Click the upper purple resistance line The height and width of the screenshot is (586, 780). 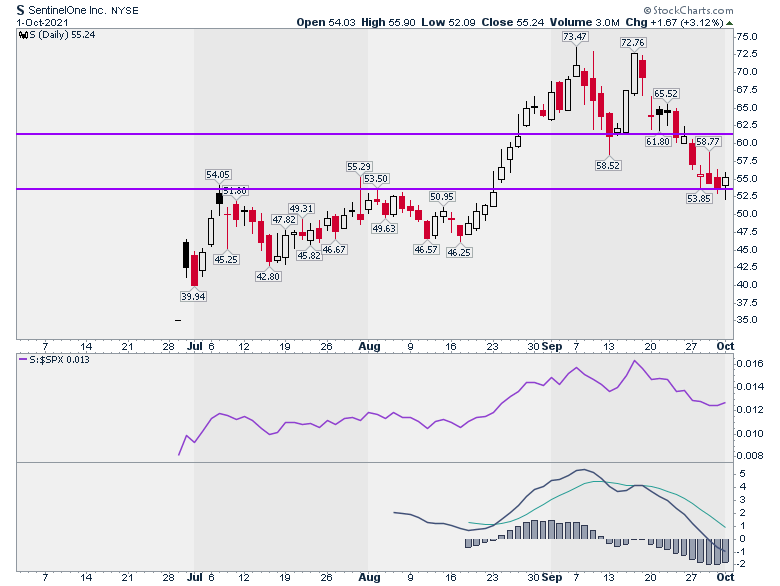375,134
